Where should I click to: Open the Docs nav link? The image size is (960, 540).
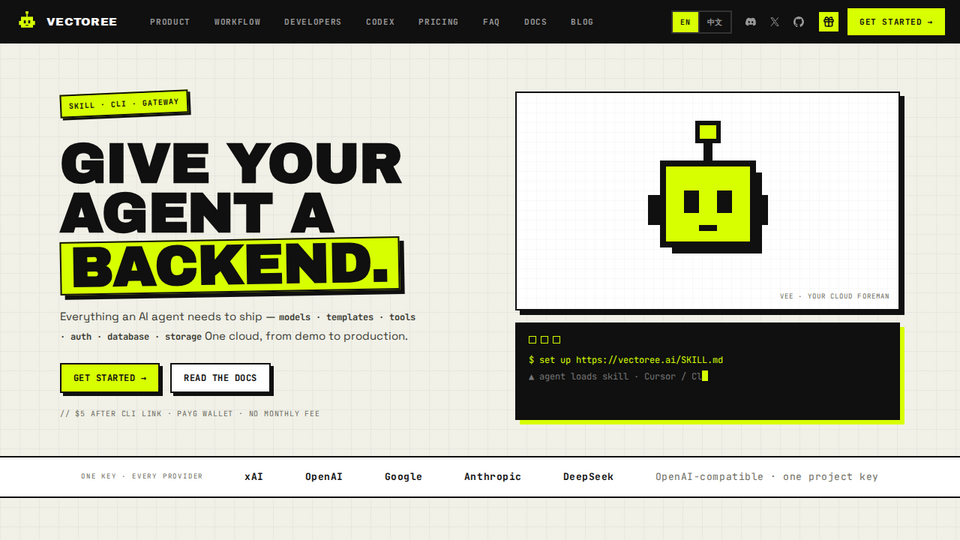535,21
